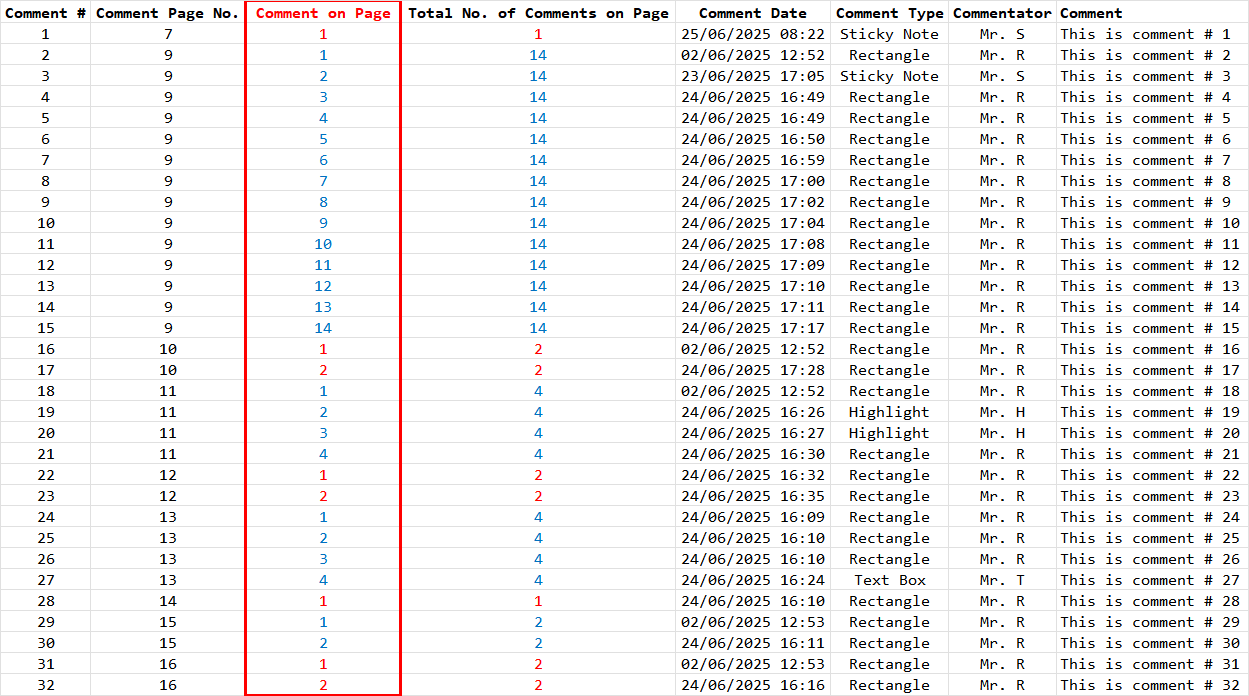
Task: Select blue total "4" in comment 27 row
Action: (538, 580)
